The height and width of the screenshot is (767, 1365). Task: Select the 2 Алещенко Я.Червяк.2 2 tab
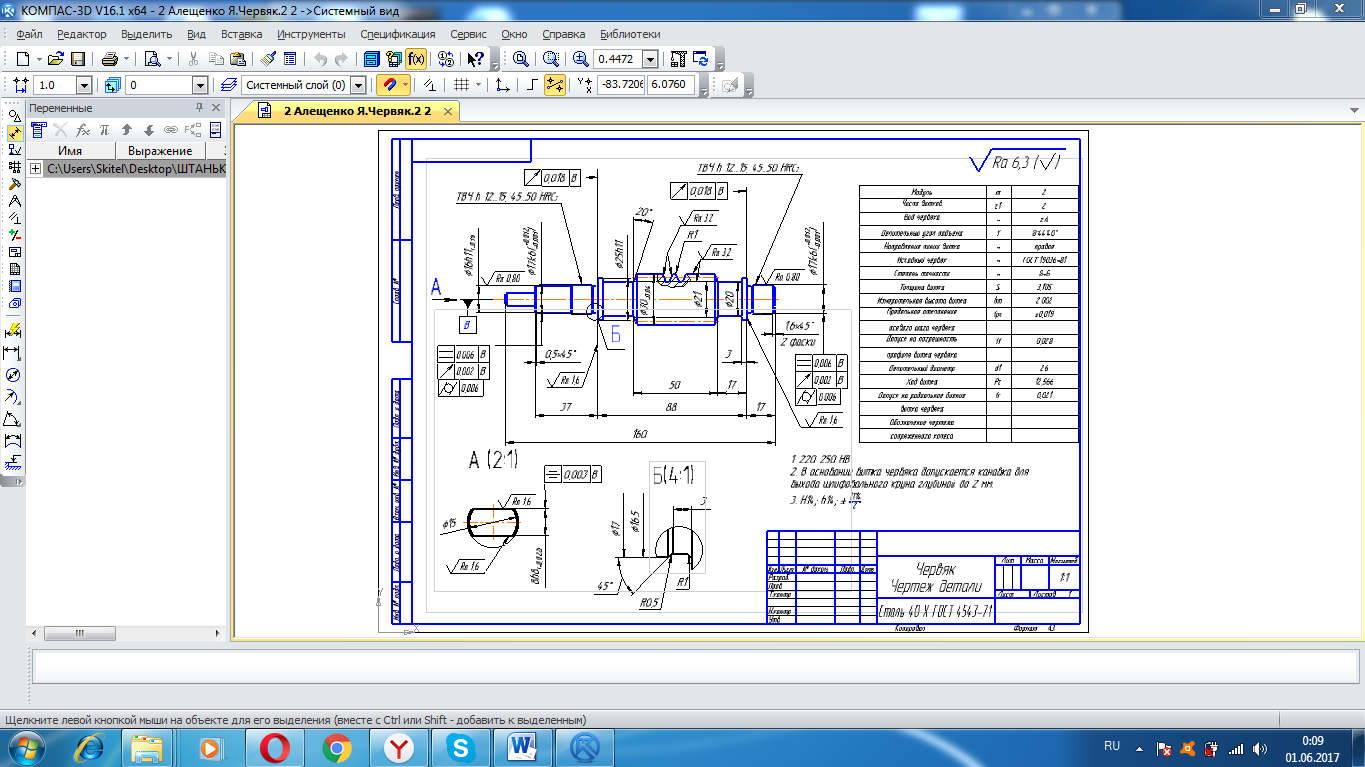[x=356, y=111]
